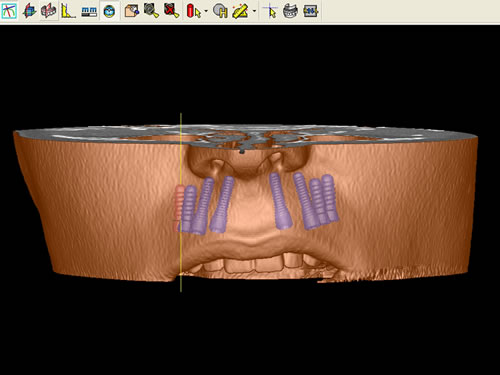Click the horizontal arrows alignment icon
The height and width of the screenshot is (375, 500).
311,11
